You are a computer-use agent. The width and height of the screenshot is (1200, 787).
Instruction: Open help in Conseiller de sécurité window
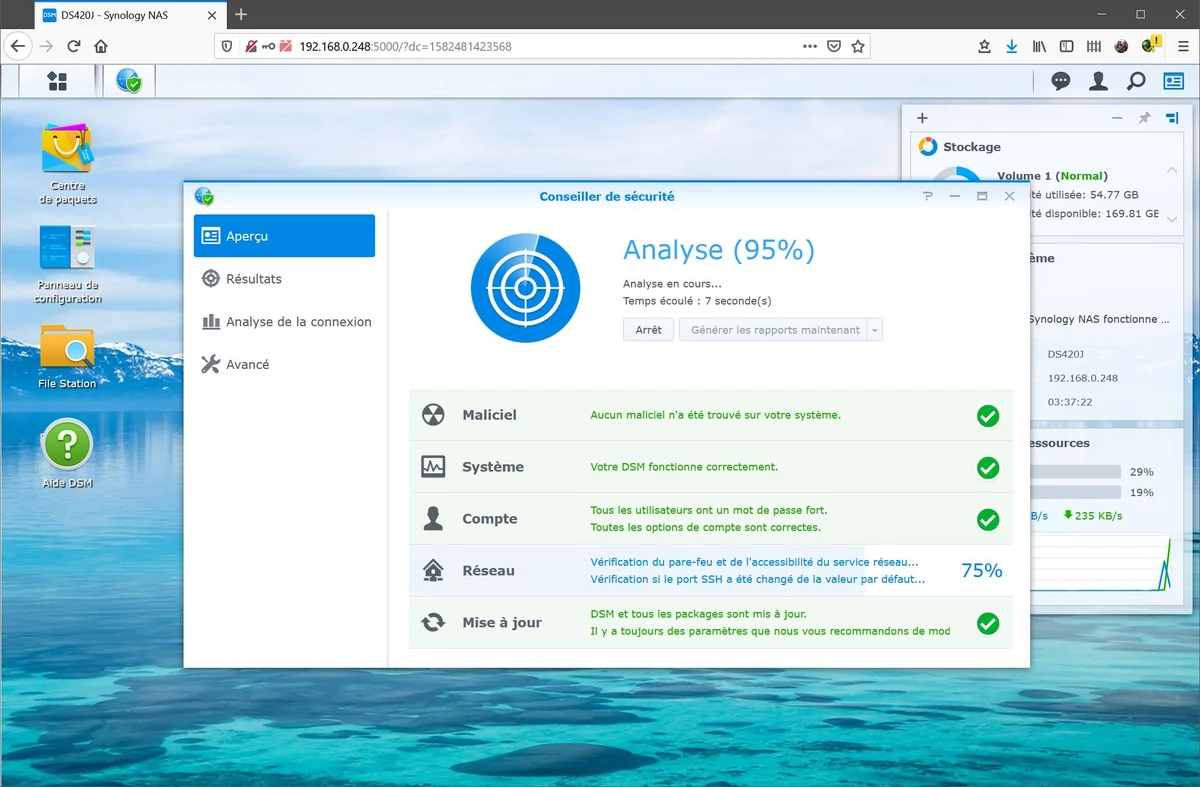point(928,197)
